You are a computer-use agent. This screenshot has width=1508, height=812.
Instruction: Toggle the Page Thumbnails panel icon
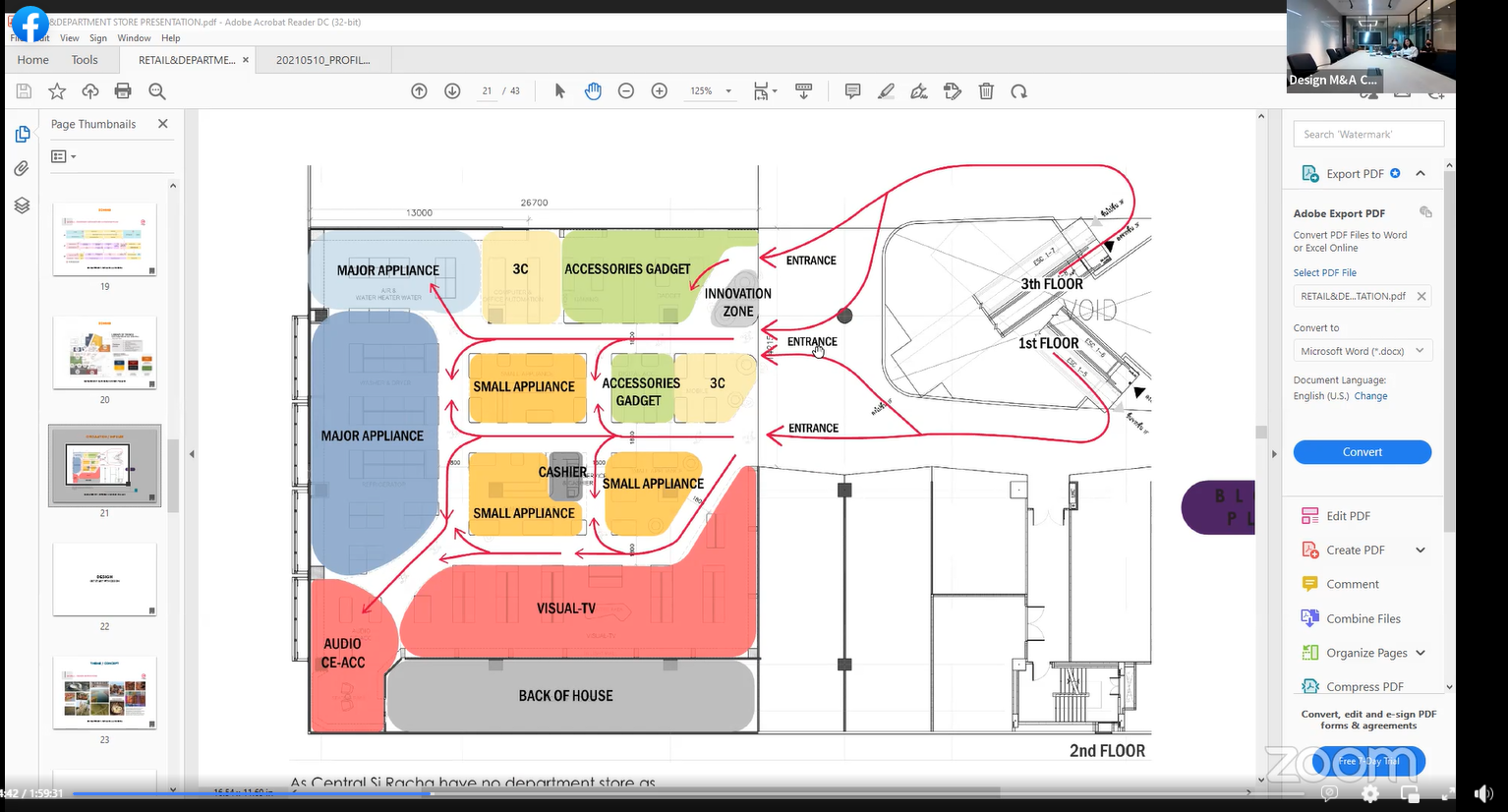(x=22, y=134)
